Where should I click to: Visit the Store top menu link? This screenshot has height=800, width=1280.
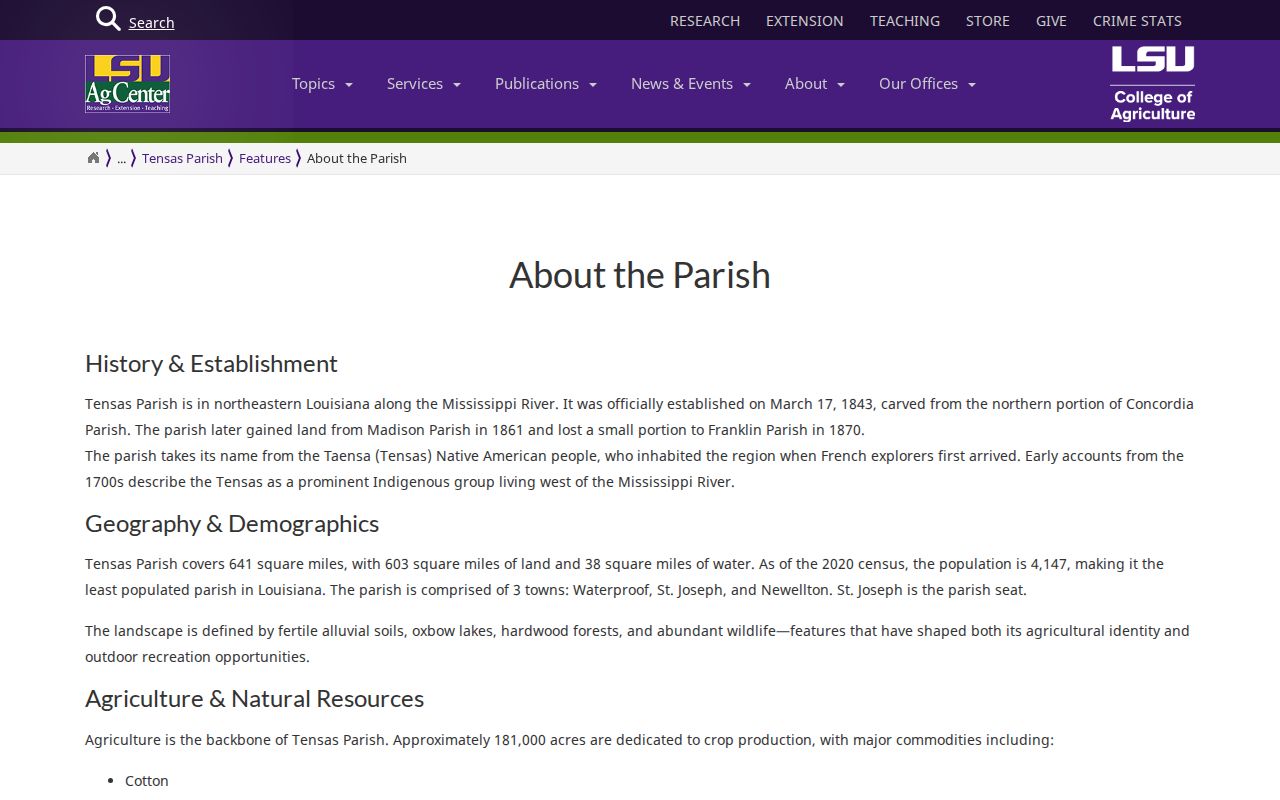(x=988, y=21)
